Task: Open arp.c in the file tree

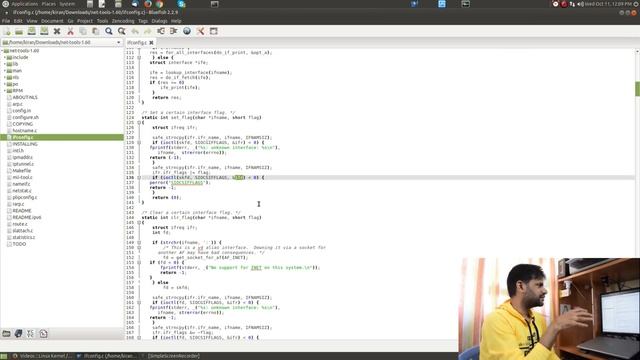Action: (18, 104)
